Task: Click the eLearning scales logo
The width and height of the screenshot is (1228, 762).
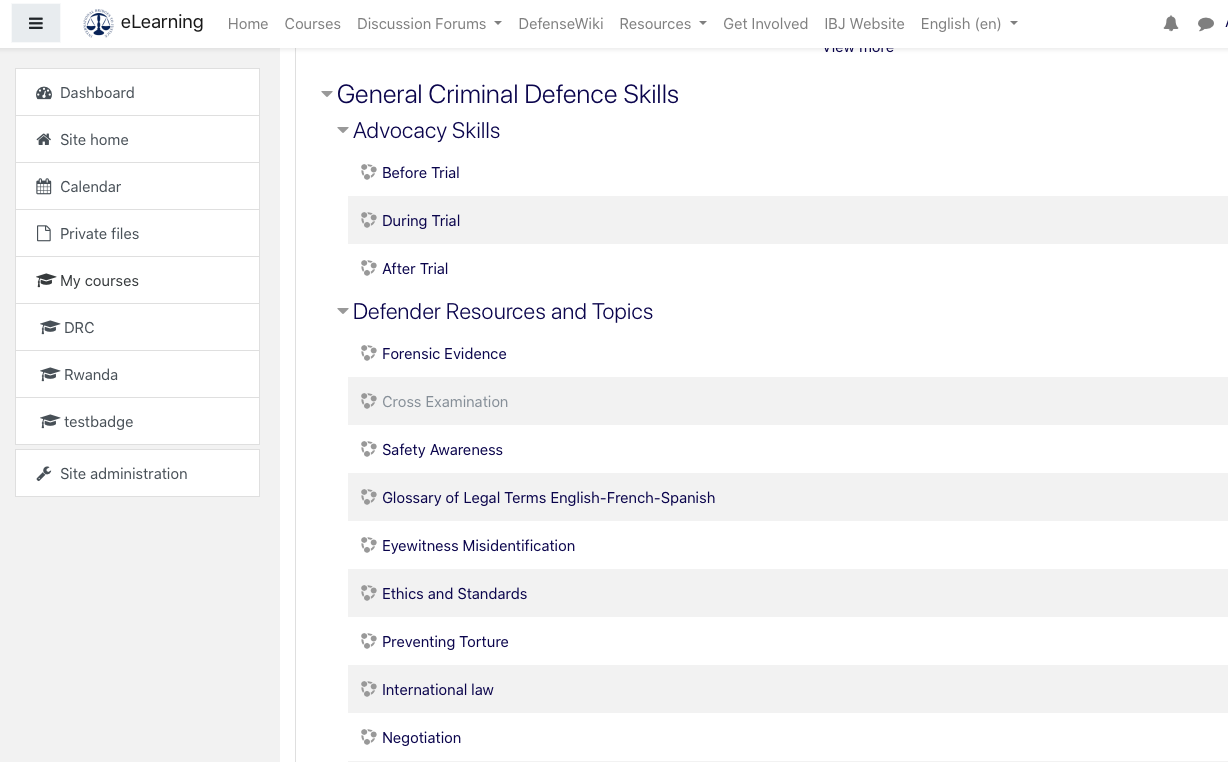Action: [98, 23]
